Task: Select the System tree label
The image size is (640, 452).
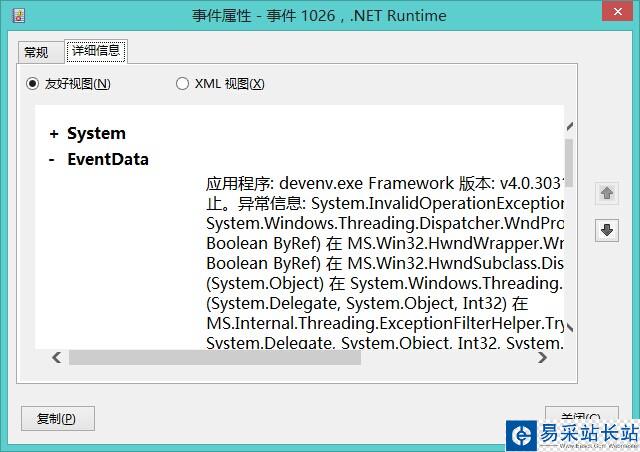Action: pyautogui.click(x=96, y=133)
